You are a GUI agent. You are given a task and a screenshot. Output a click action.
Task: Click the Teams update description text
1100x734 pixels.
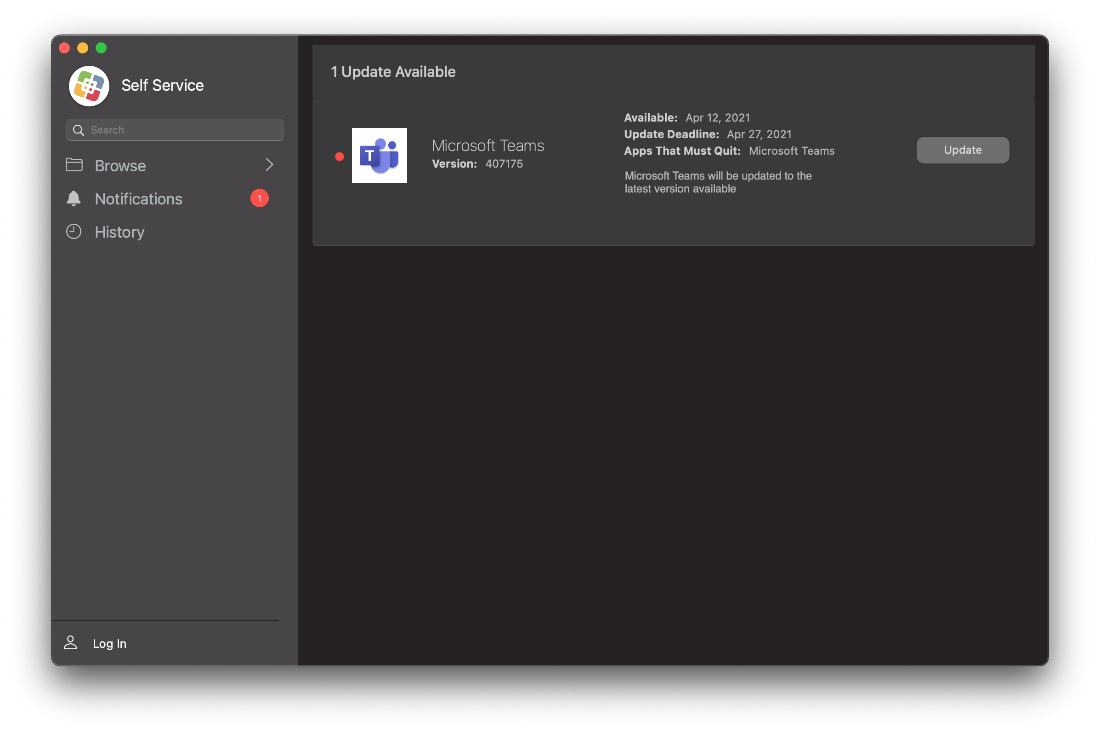point(718,182)
